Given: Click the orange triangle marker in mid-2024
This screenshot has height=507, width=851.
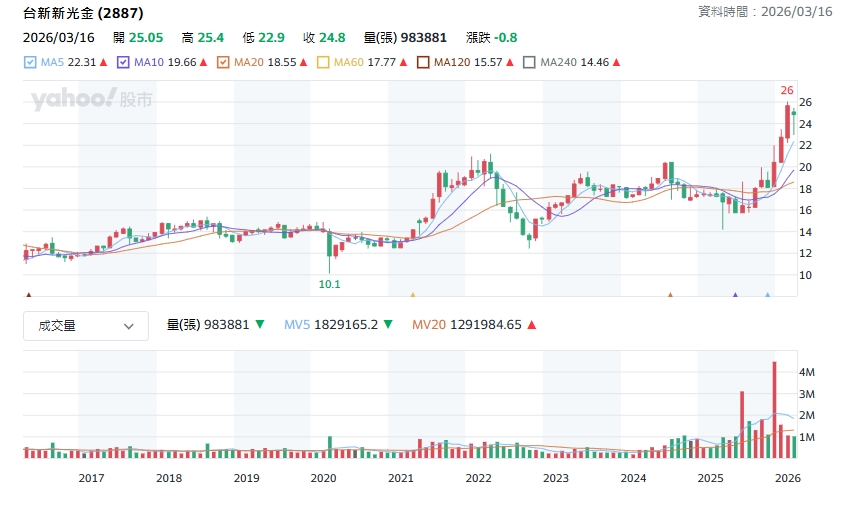Looking at the screenshot, I should (670, 295).
